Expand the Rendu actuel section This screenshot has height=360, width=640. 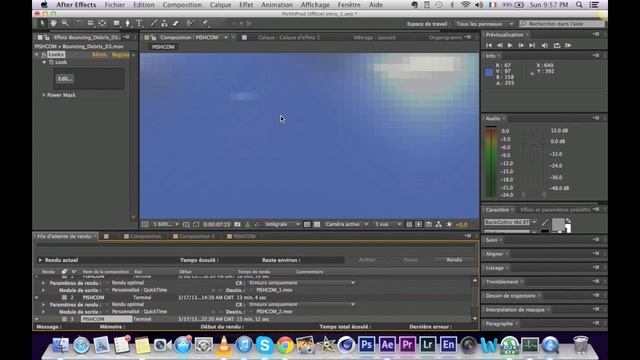pyautogui.click(x=40, y=260)
